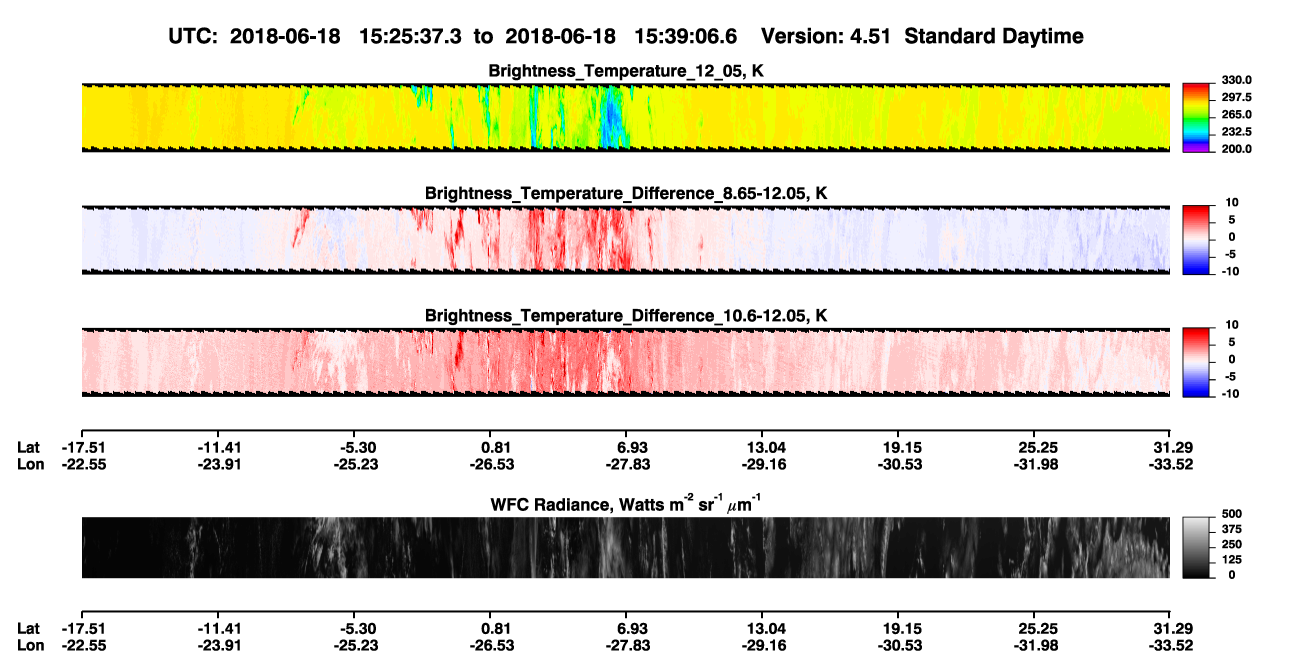Click the 200.0 colorbar tick label
This screenshot has width=1300, height=667.
1234,148
